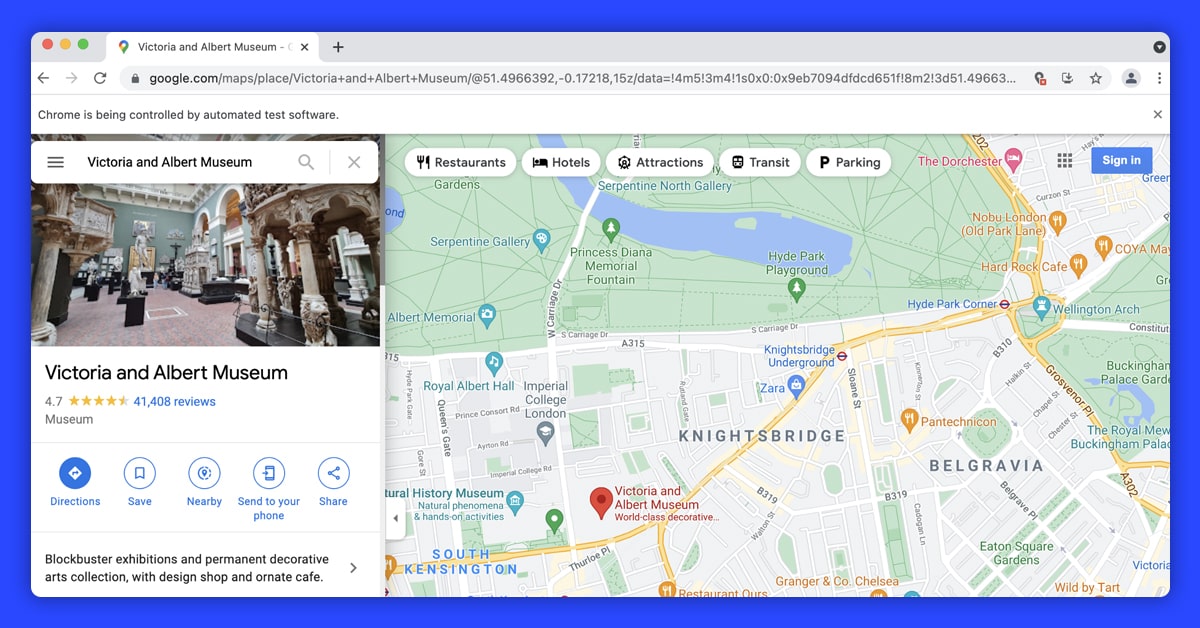Show Parking on the map

coord(848,162)
